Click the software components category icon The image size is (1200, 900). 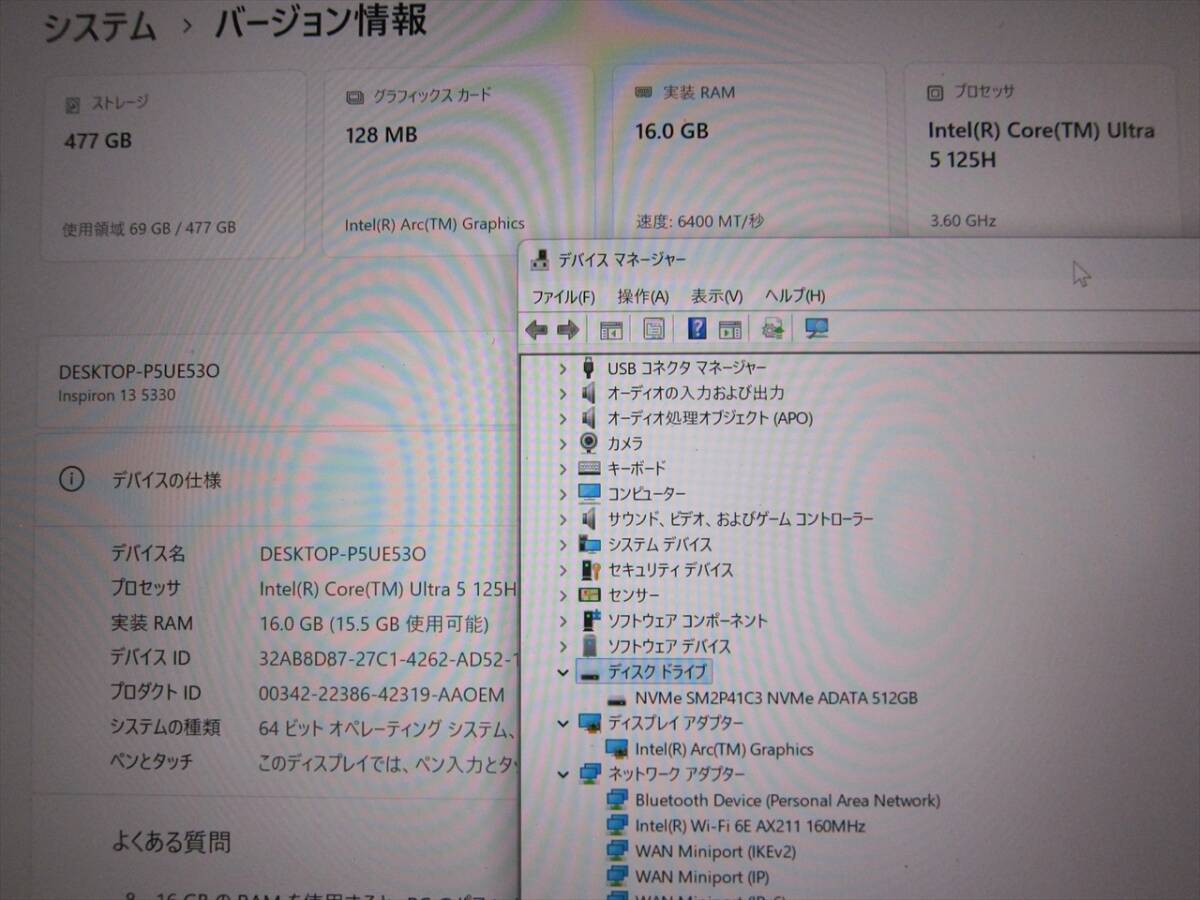[590, 621]
